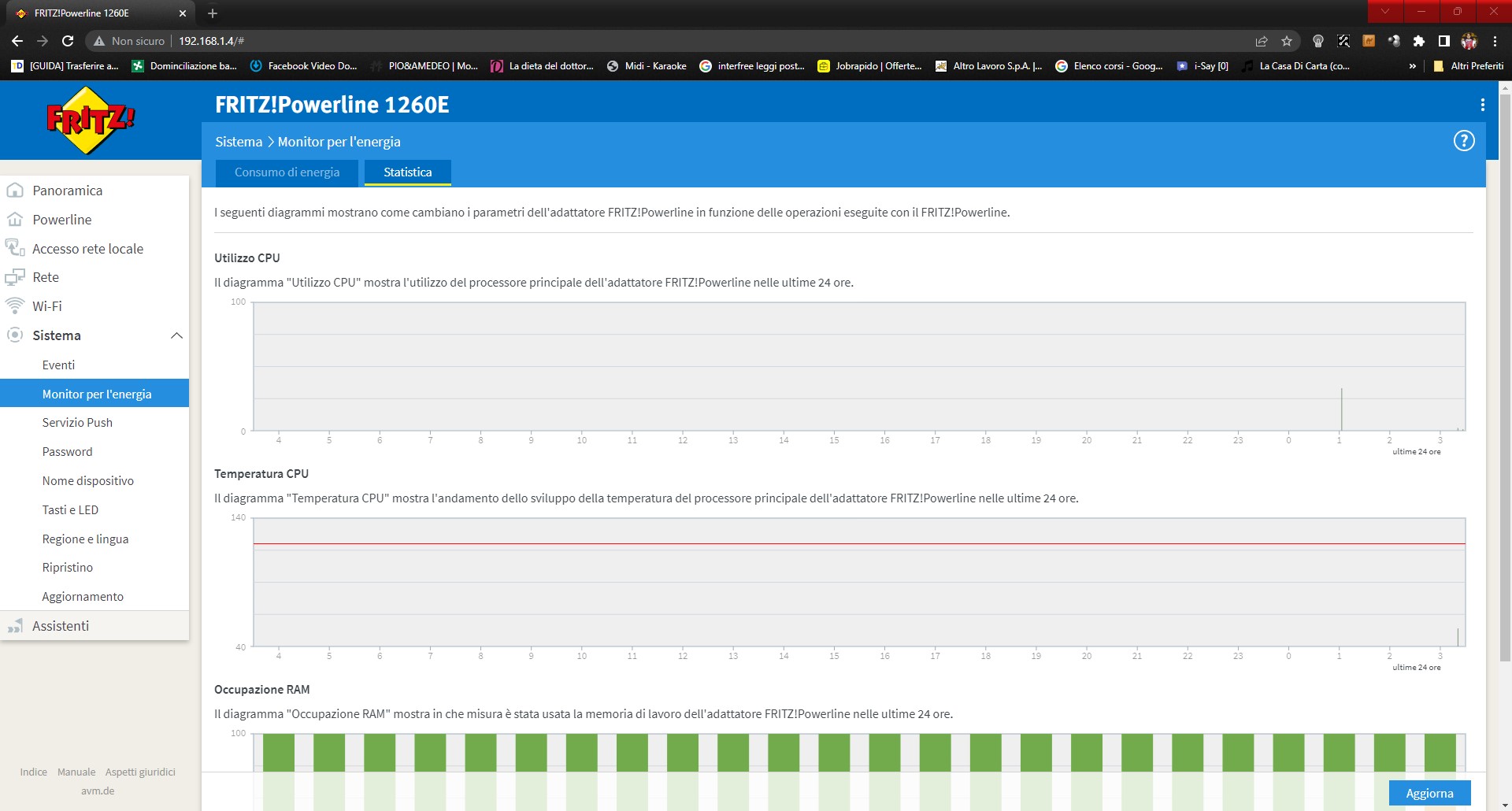Click the FRITZ! logo

tap(91, 120)
